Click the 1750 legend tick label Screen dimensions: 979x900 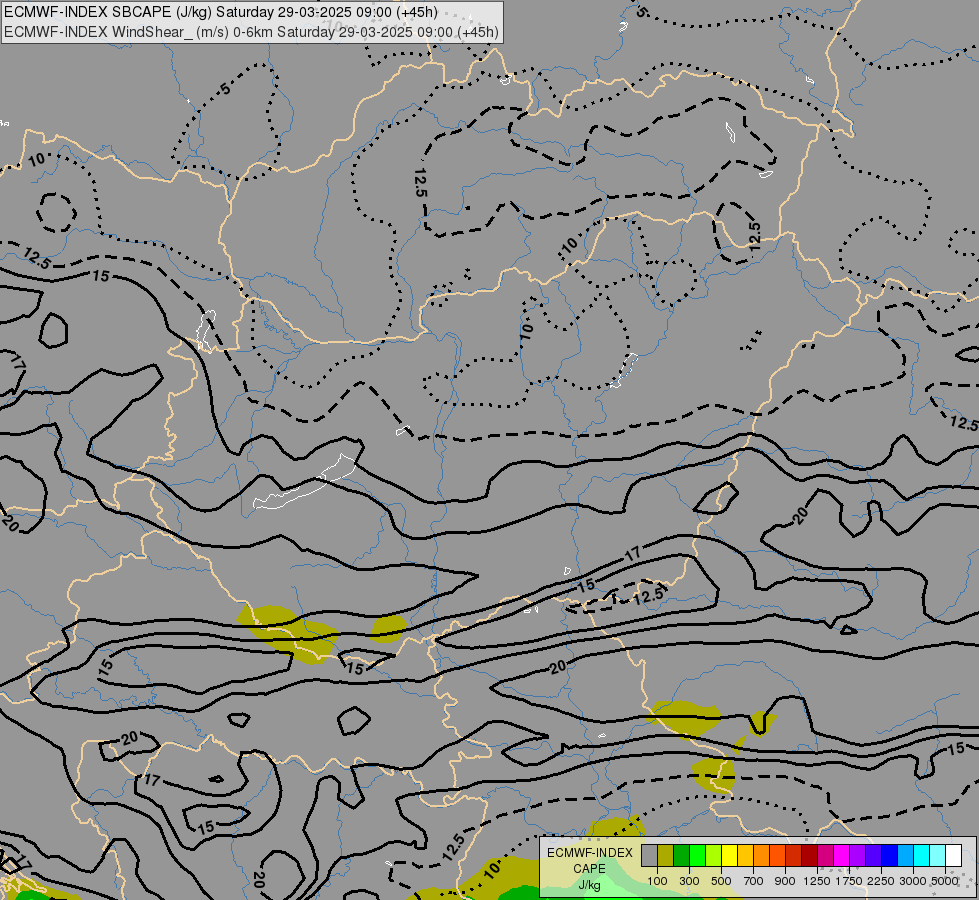(x=849, y=881)
